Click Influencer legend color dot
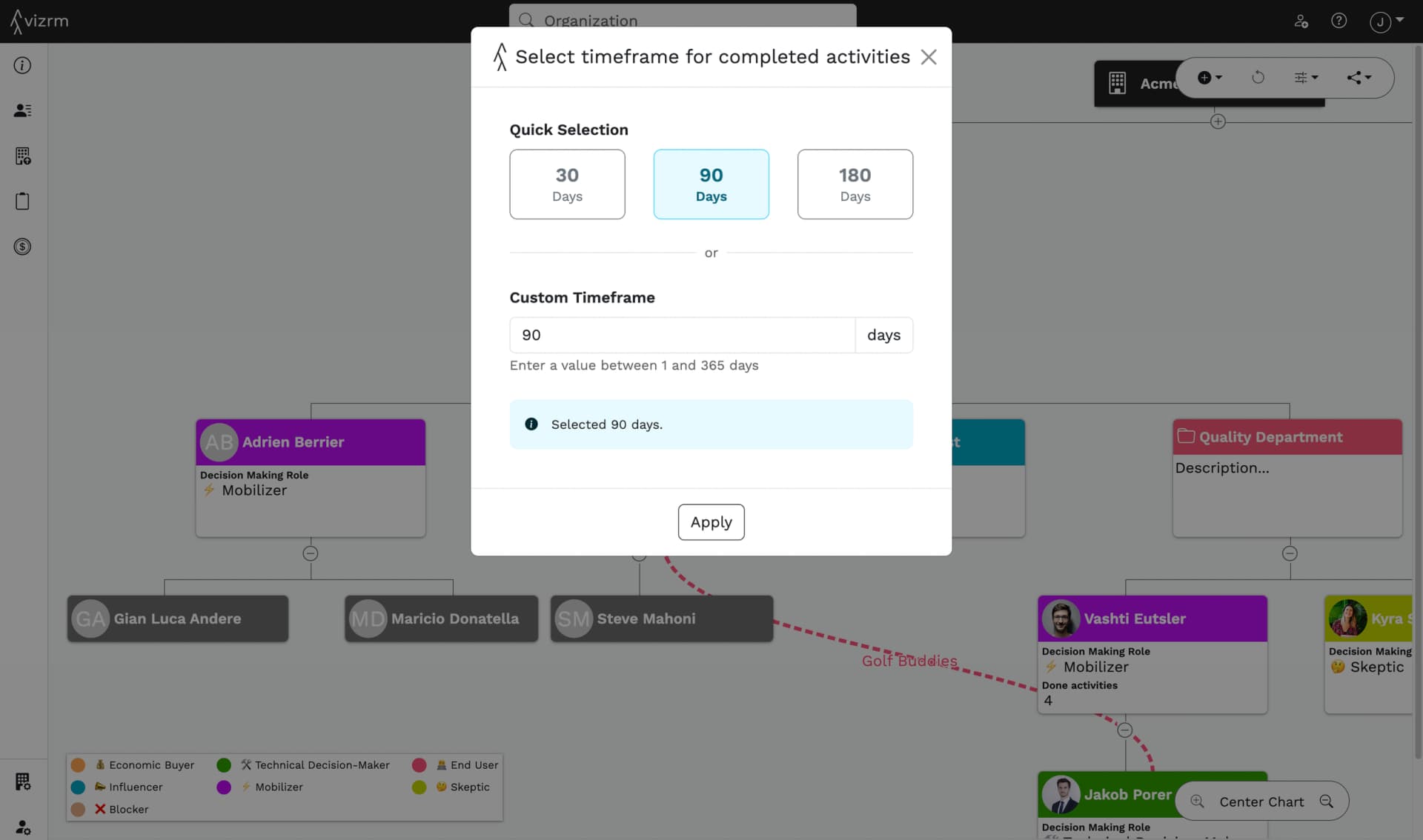Screen dimensions: 1423x840 point(78,787)
